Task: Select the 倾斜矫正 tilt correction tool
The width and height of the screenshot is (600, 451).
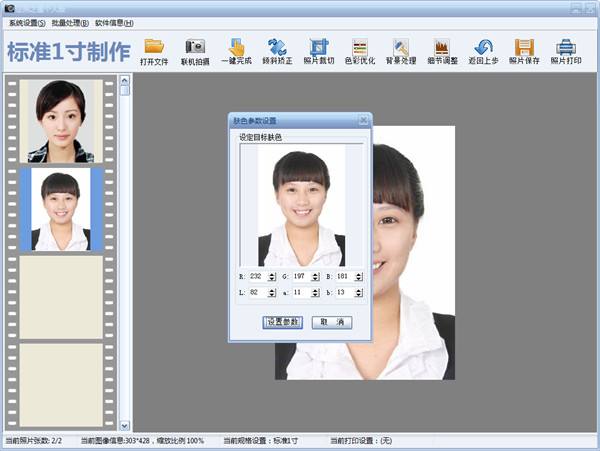Action: tap(277, 51)
